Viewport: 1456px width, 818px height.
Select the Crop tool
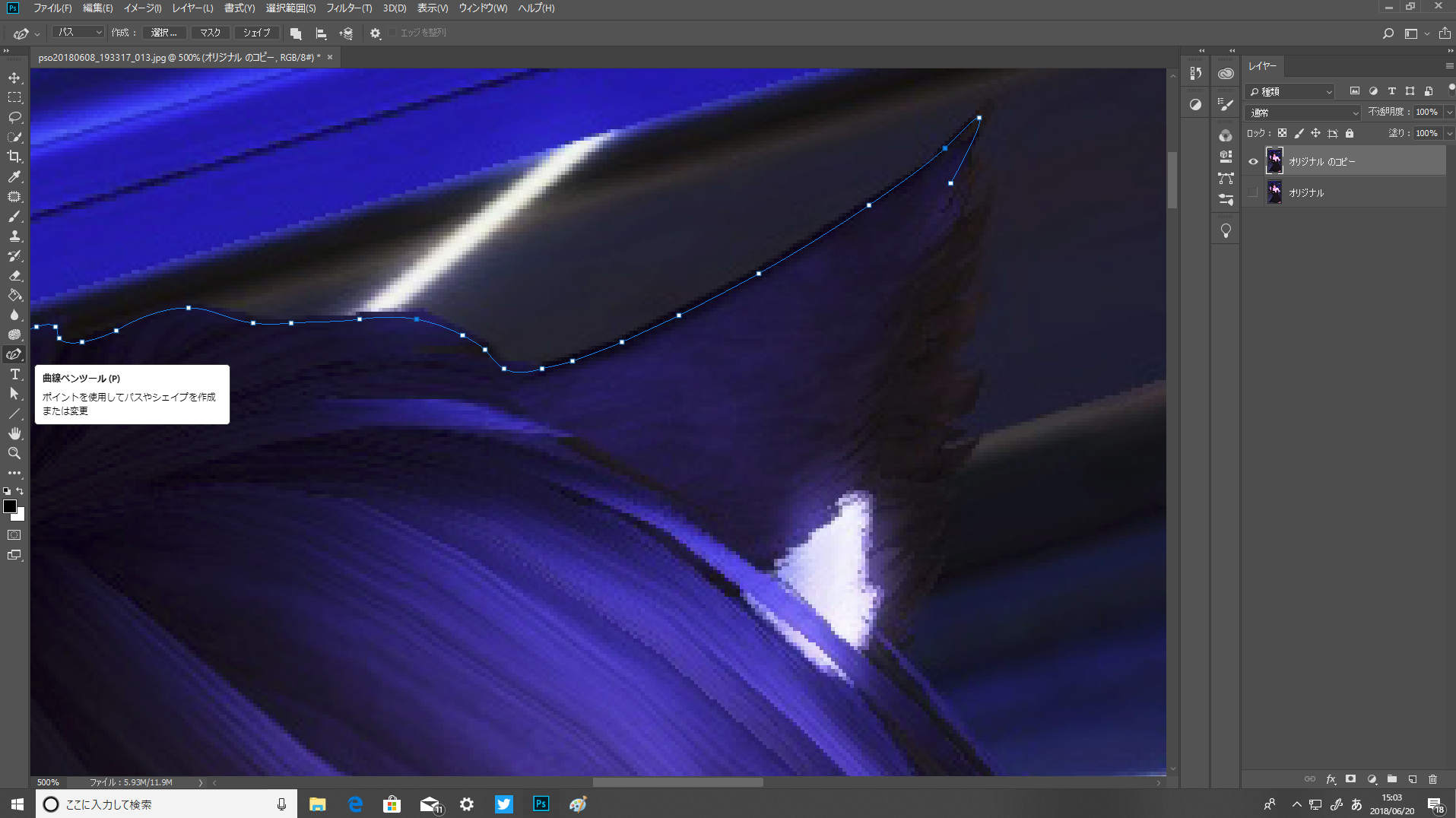click(14, 157)
